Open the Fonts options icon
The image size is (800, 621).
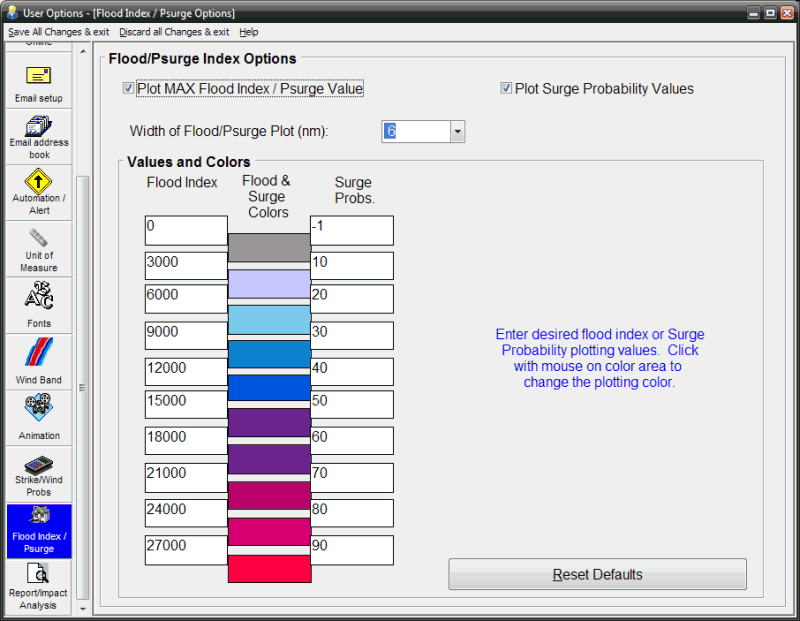click(x=38, y=296)
